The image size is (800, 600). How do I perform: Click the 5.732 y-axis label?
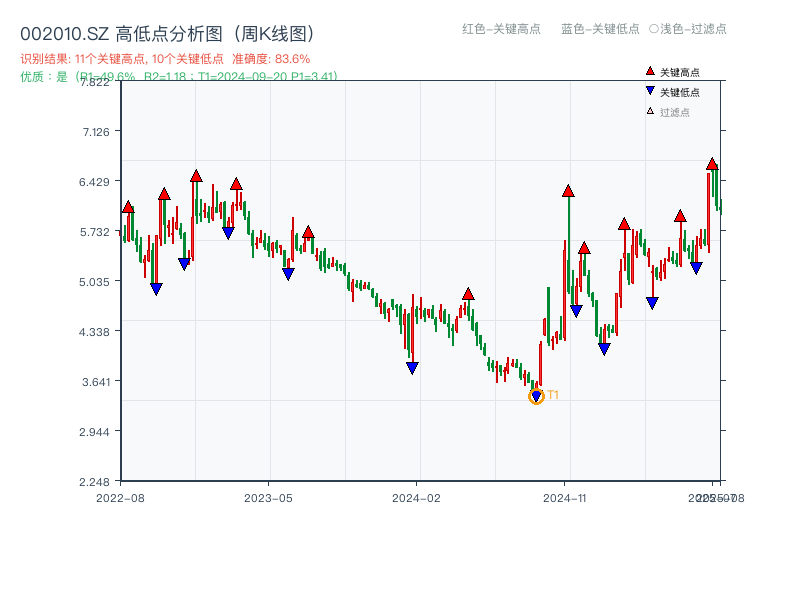pyautogui.click(x=94, y=232)
